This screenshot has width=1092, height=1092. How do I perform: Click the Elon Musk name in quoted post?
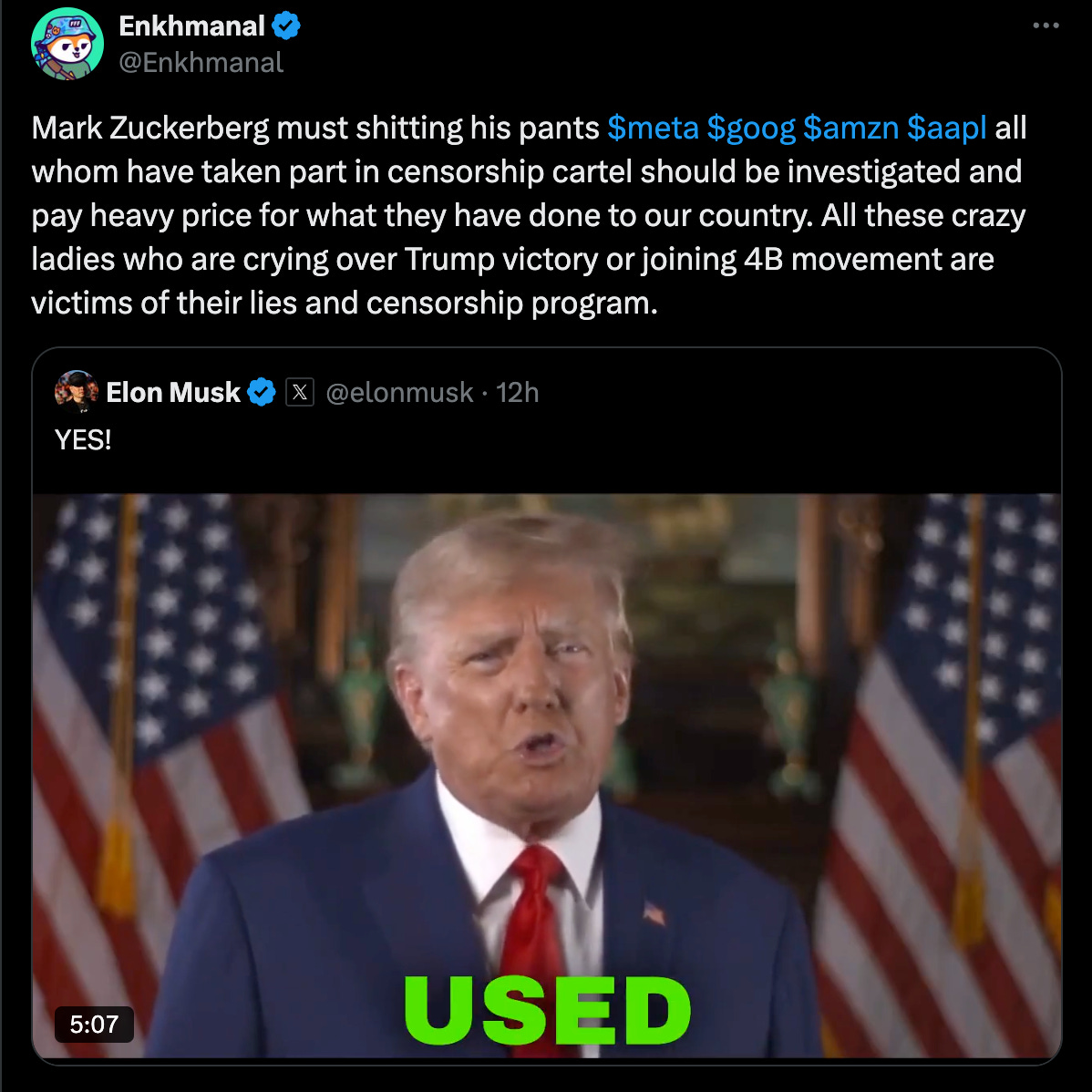click(173, 393)
